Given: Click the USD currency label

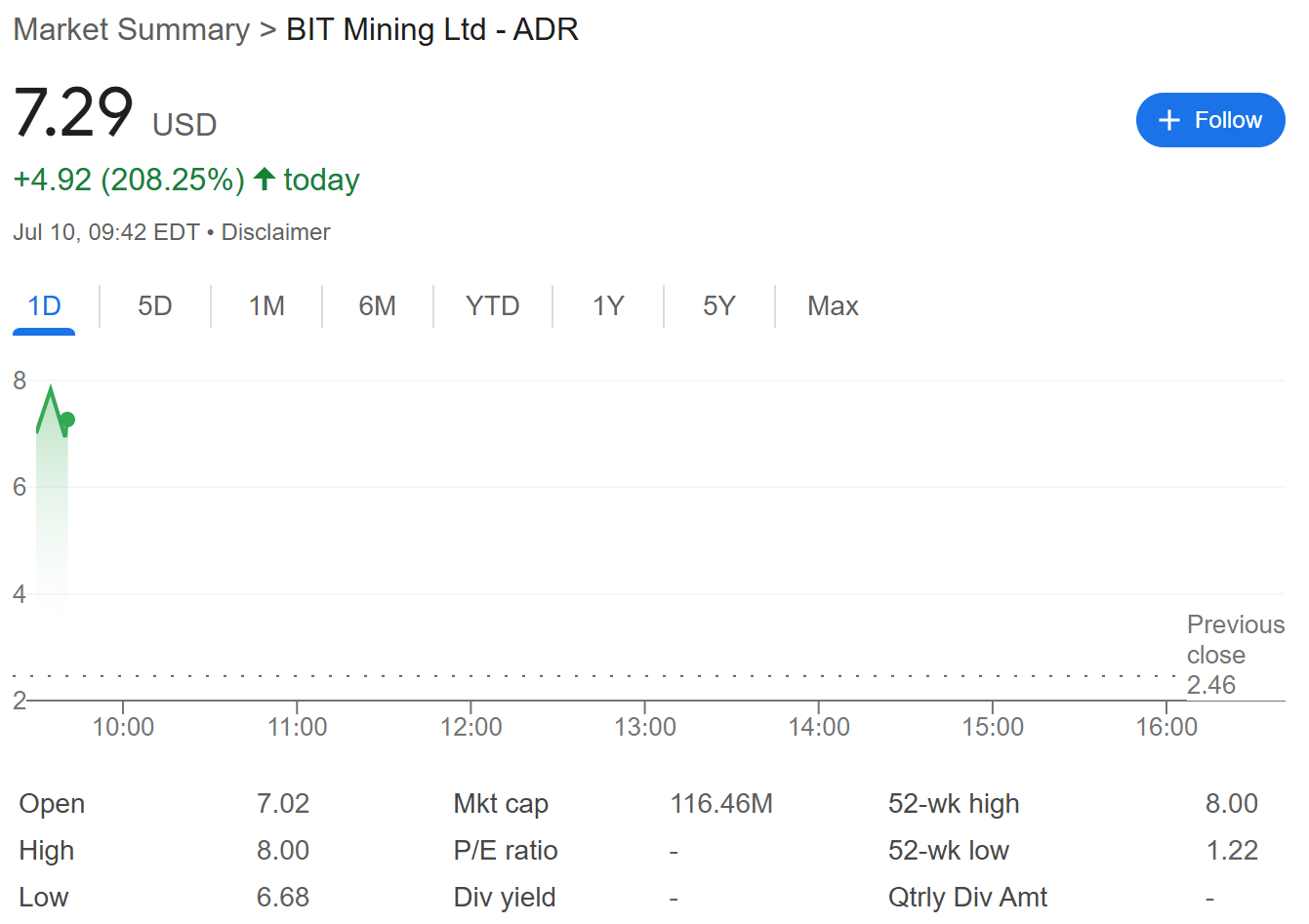Looking at the screenshot, I should click(184, 125).
